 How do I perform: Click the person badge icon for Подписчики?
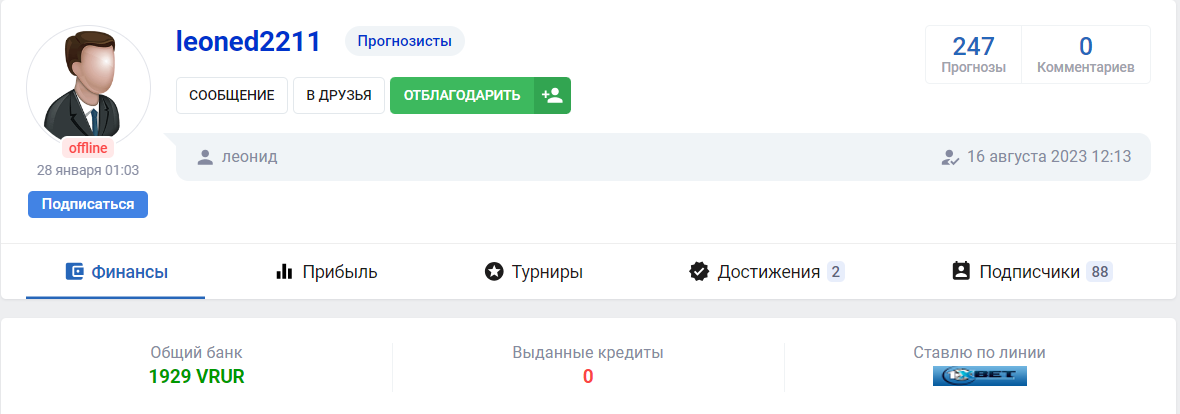click(961, 271)
